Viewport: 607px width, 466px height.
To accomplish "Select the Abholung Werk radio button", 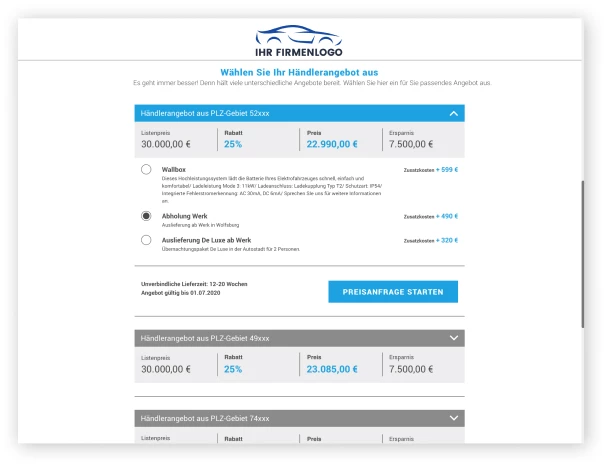I will [x=146, y=215].
